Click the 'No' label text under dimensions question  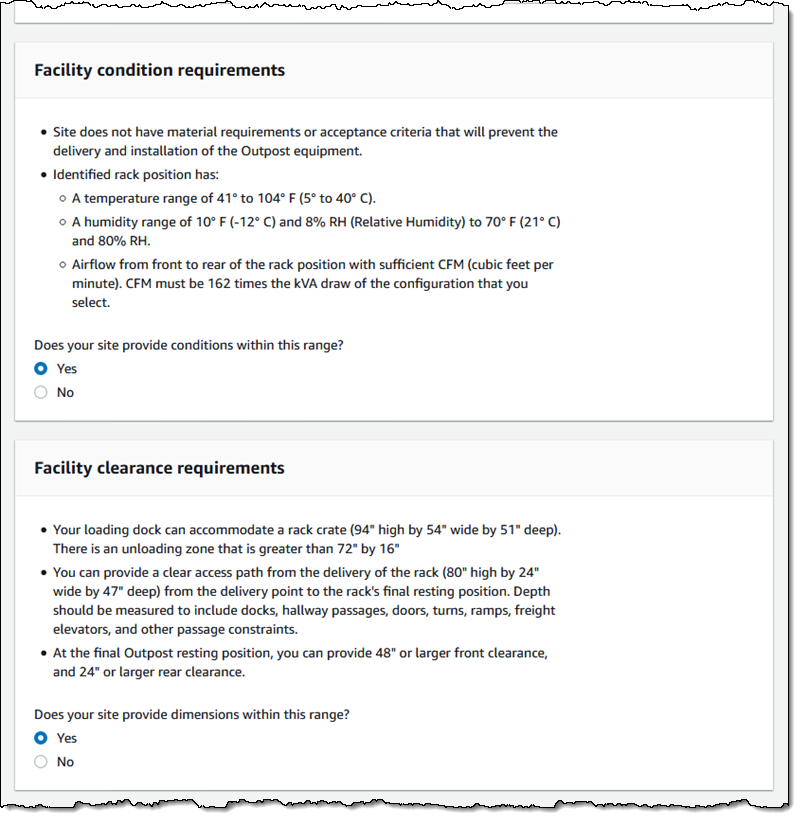coord(65,762)
